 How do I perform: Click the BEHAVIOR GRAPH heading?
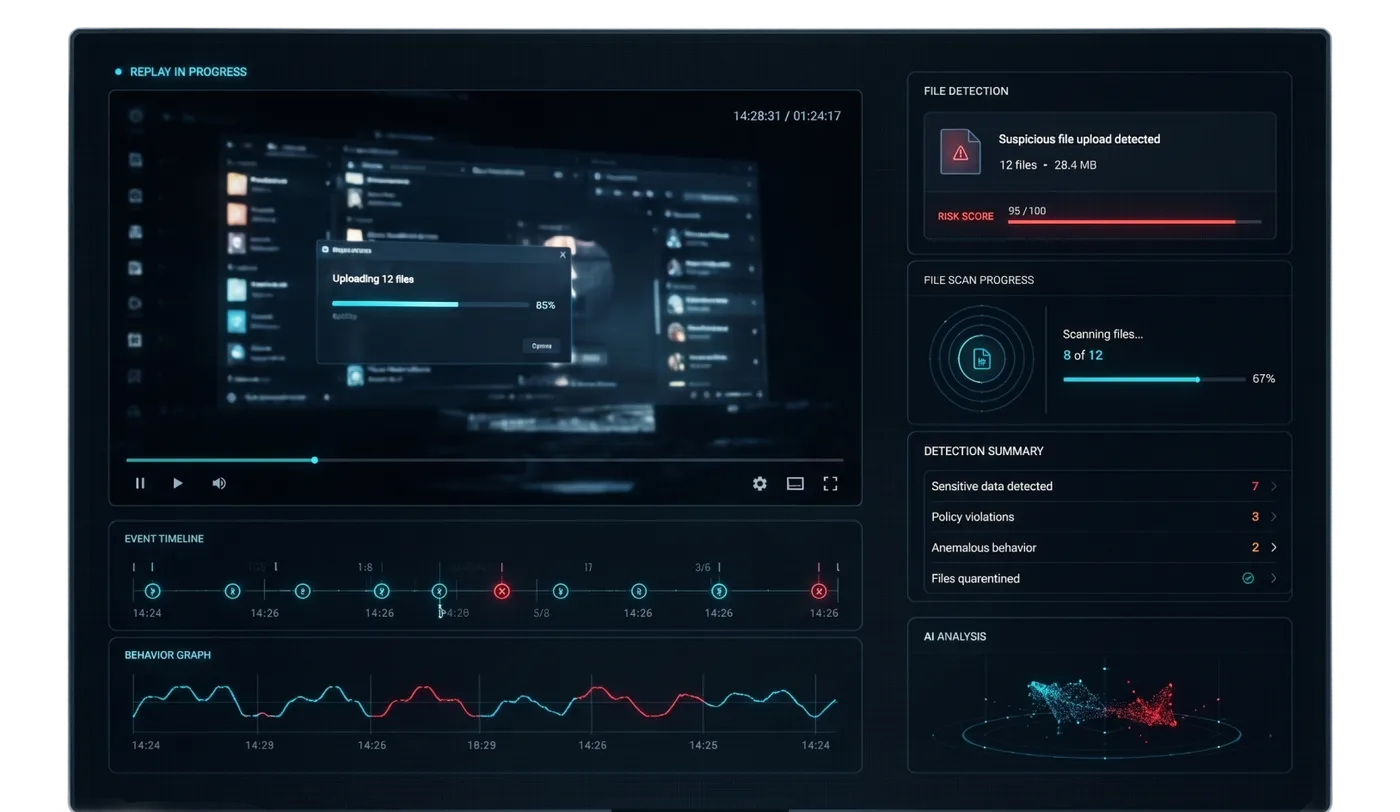point(168,655)
